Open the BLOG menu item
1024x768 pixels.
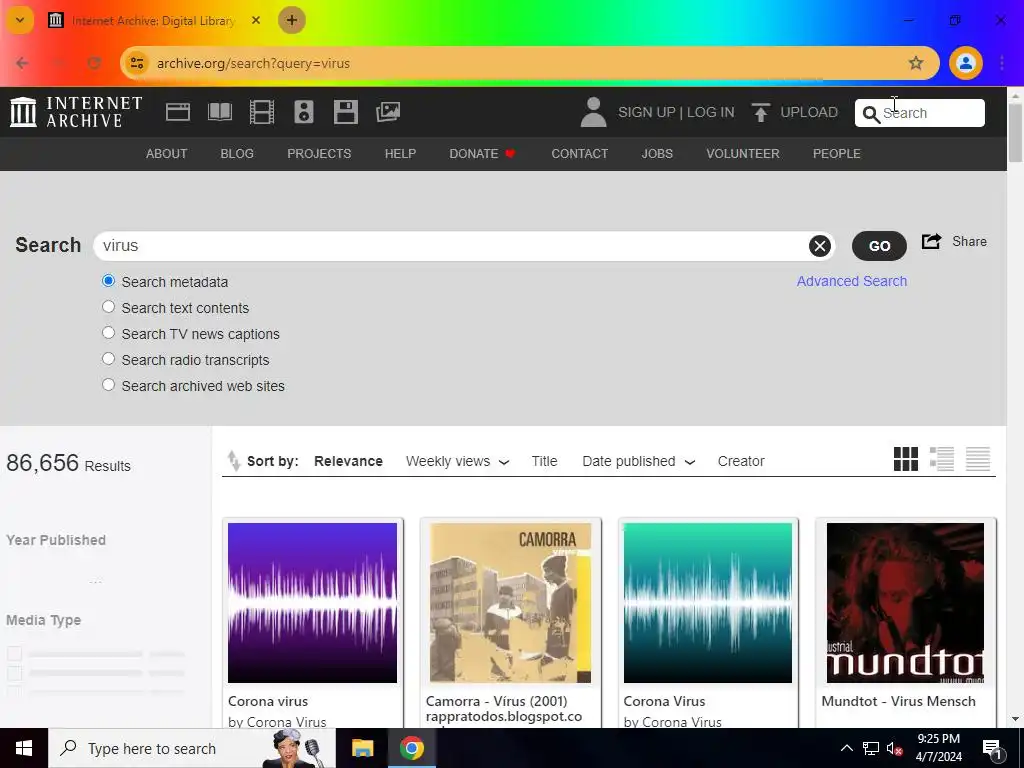tap(237, 153)
